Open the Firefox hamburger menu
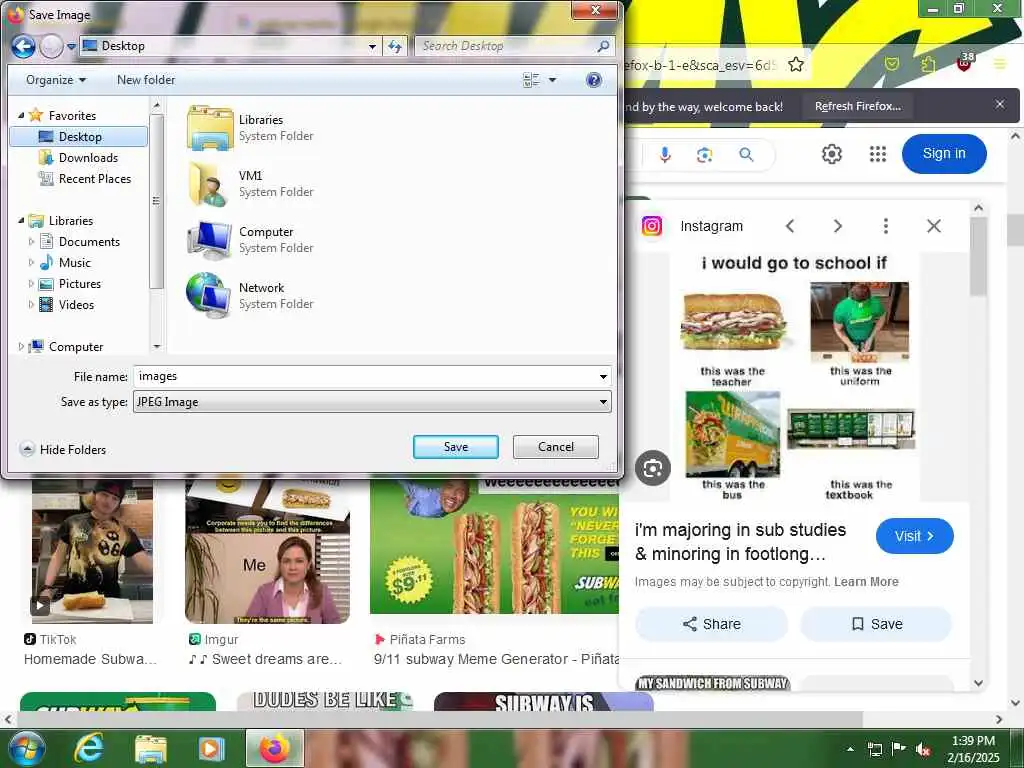 [1000, 64]
